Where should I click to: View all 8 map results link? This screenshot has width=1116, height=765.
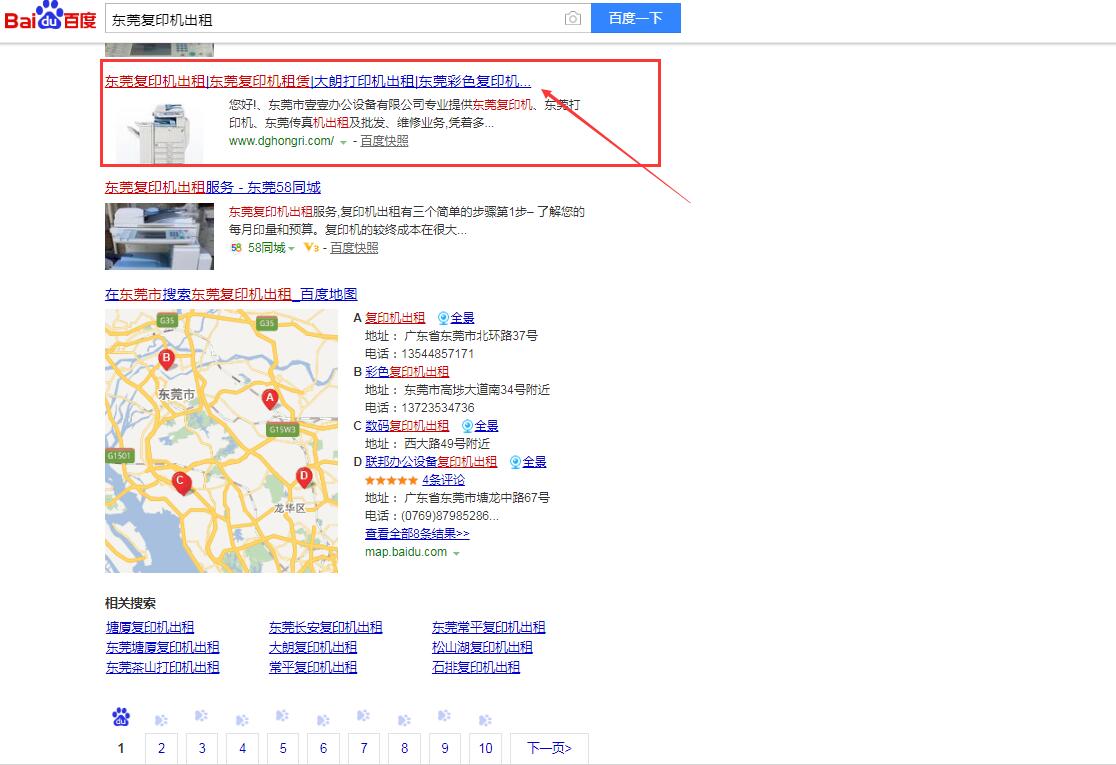coord(417,534)
